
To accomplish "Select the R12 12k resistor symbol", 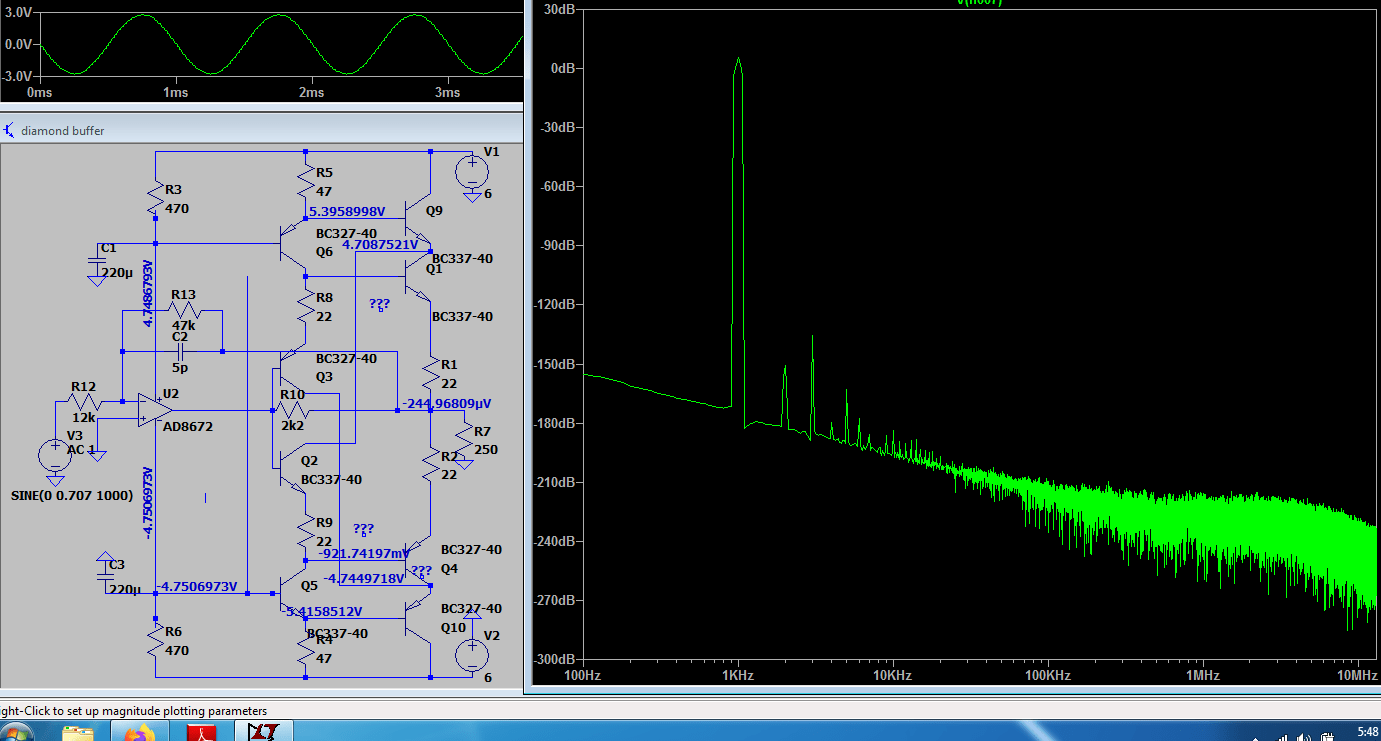I will (83, 401).
